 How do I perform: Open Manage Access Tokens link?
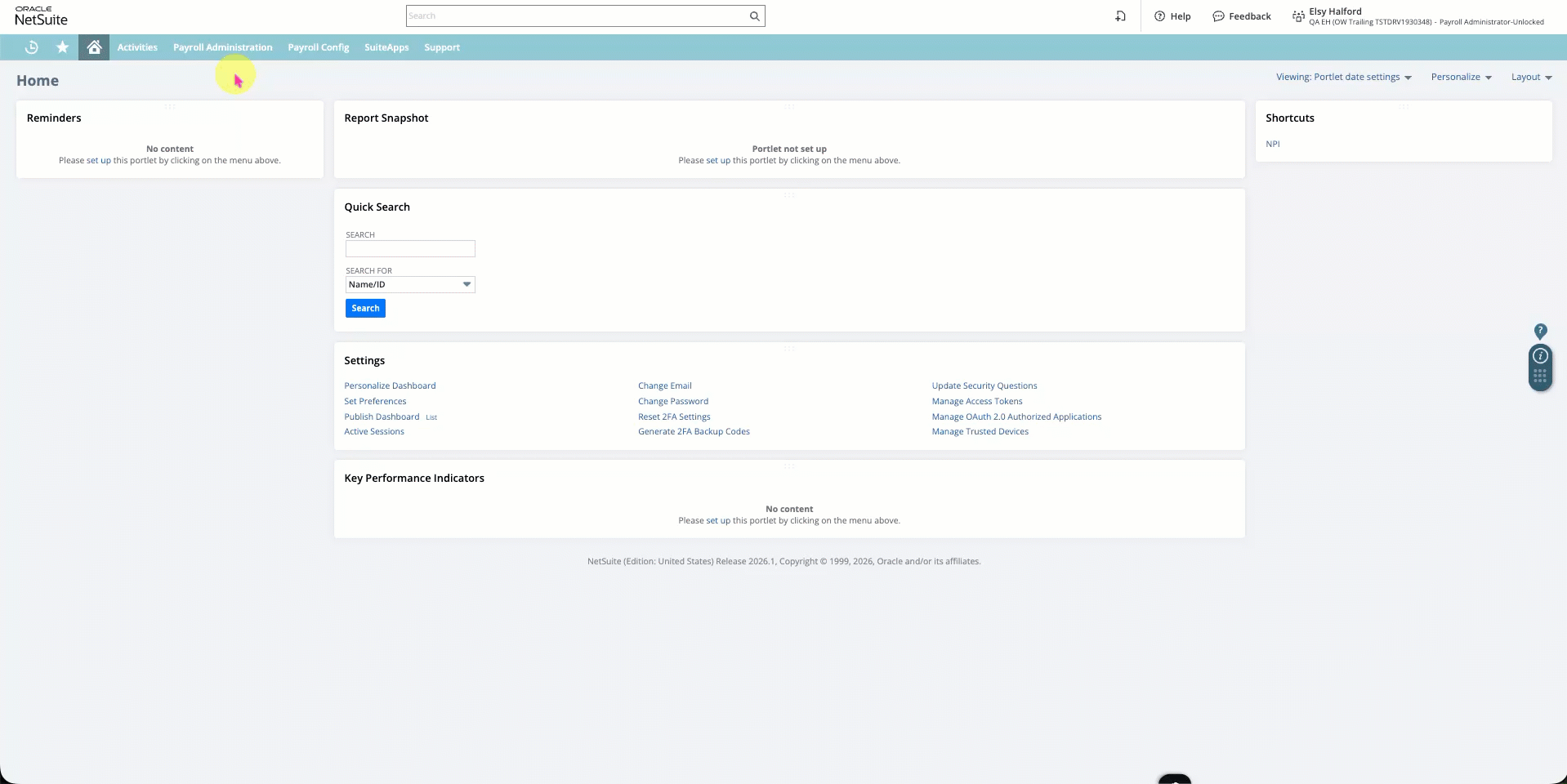pos(977,401)
